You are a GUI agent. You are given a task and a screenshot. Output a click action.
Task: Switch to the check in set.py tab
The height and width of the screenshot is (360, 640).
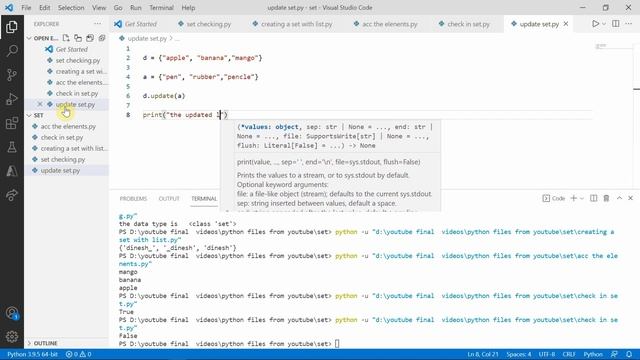468,24
